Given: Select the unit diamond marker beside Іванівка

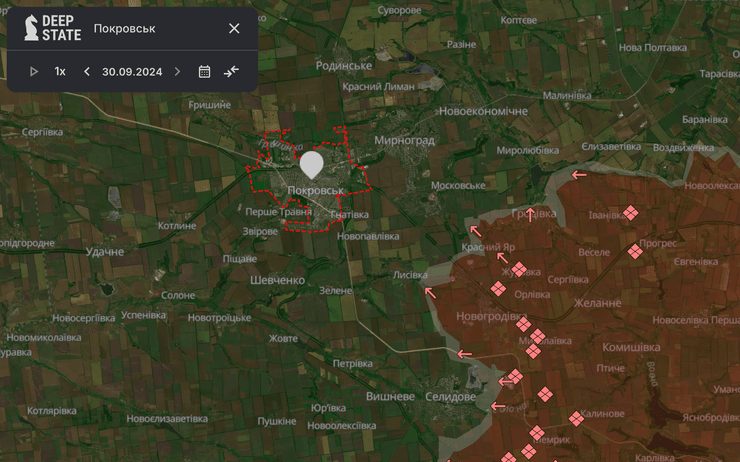Looking at the screenshot, I should coord(630,213).
